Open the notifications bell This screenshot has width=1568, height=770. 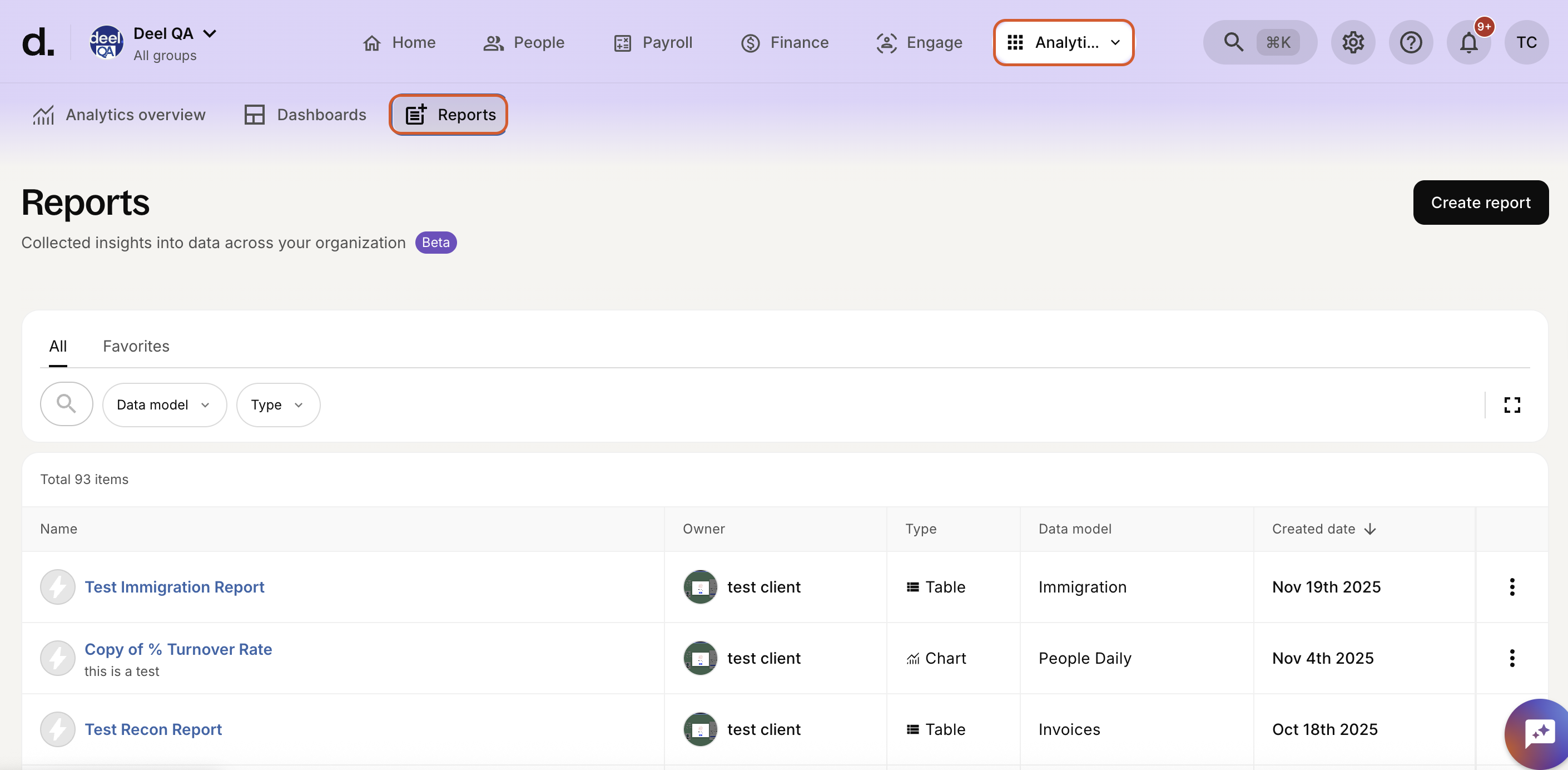click(x=1468, y=42)
